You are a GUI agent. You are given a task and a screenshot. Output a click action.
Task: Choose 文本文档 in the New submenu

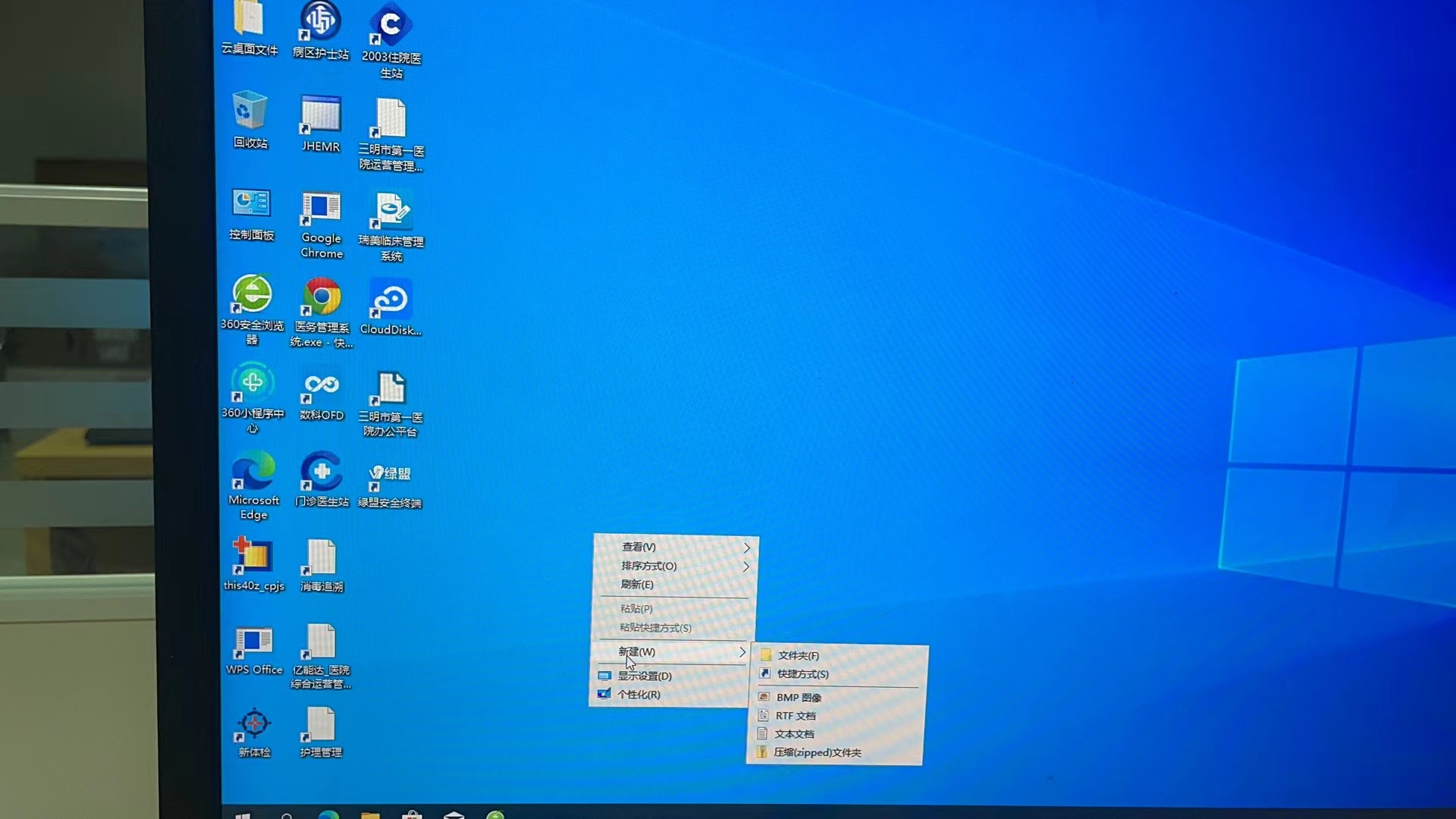tap(794, 734)
